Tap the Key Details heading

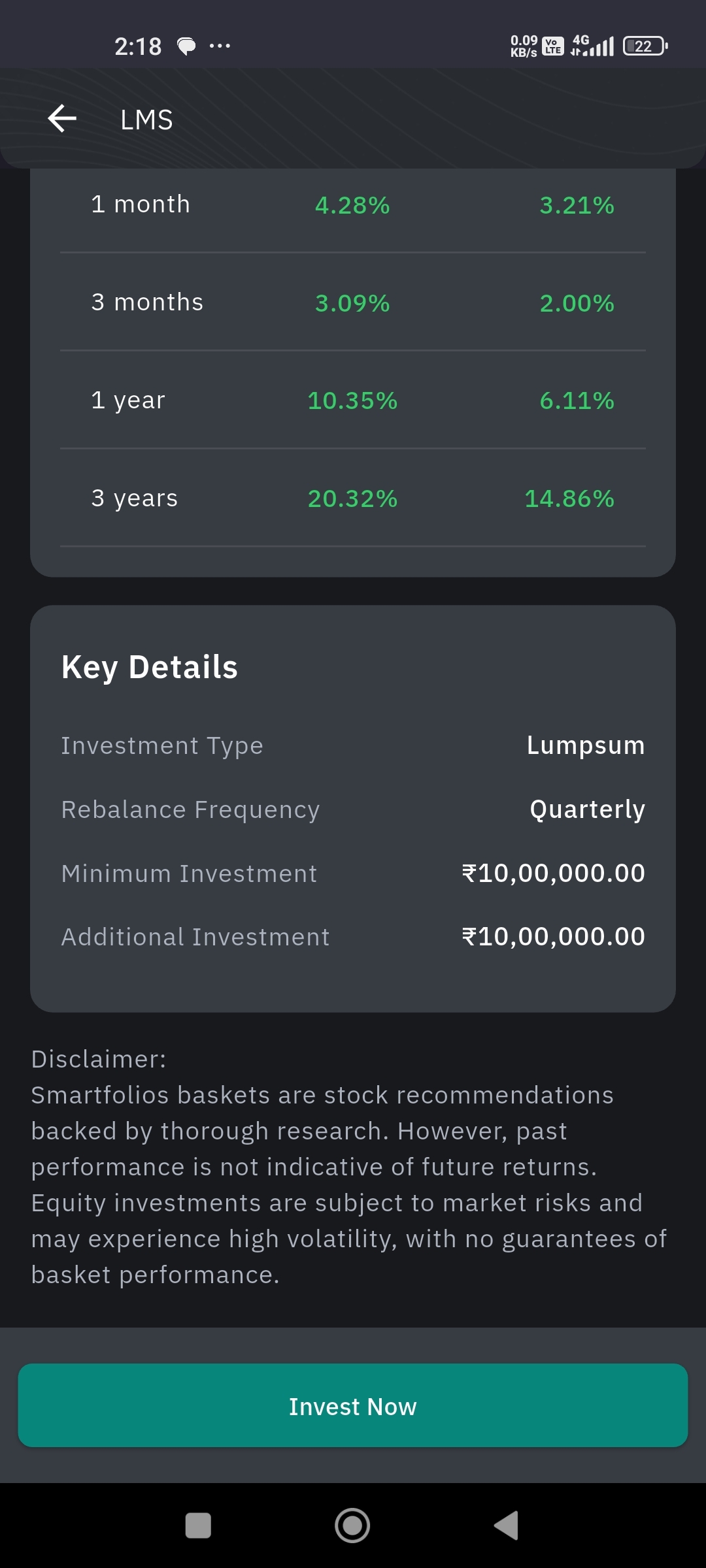150,667
